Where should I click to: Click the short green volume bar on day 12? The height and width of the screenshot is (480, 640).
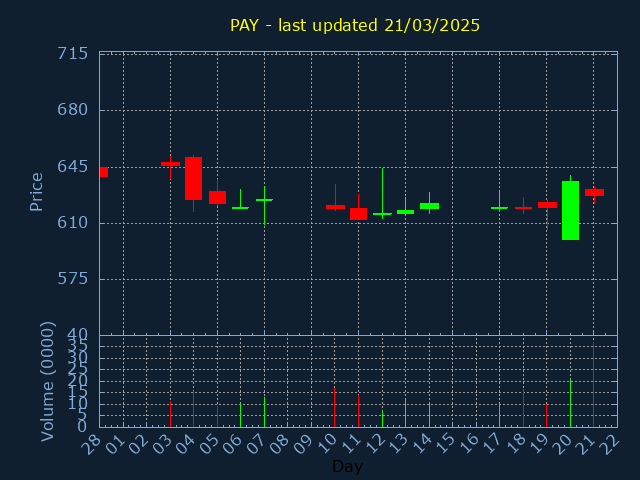coord(382,418)
